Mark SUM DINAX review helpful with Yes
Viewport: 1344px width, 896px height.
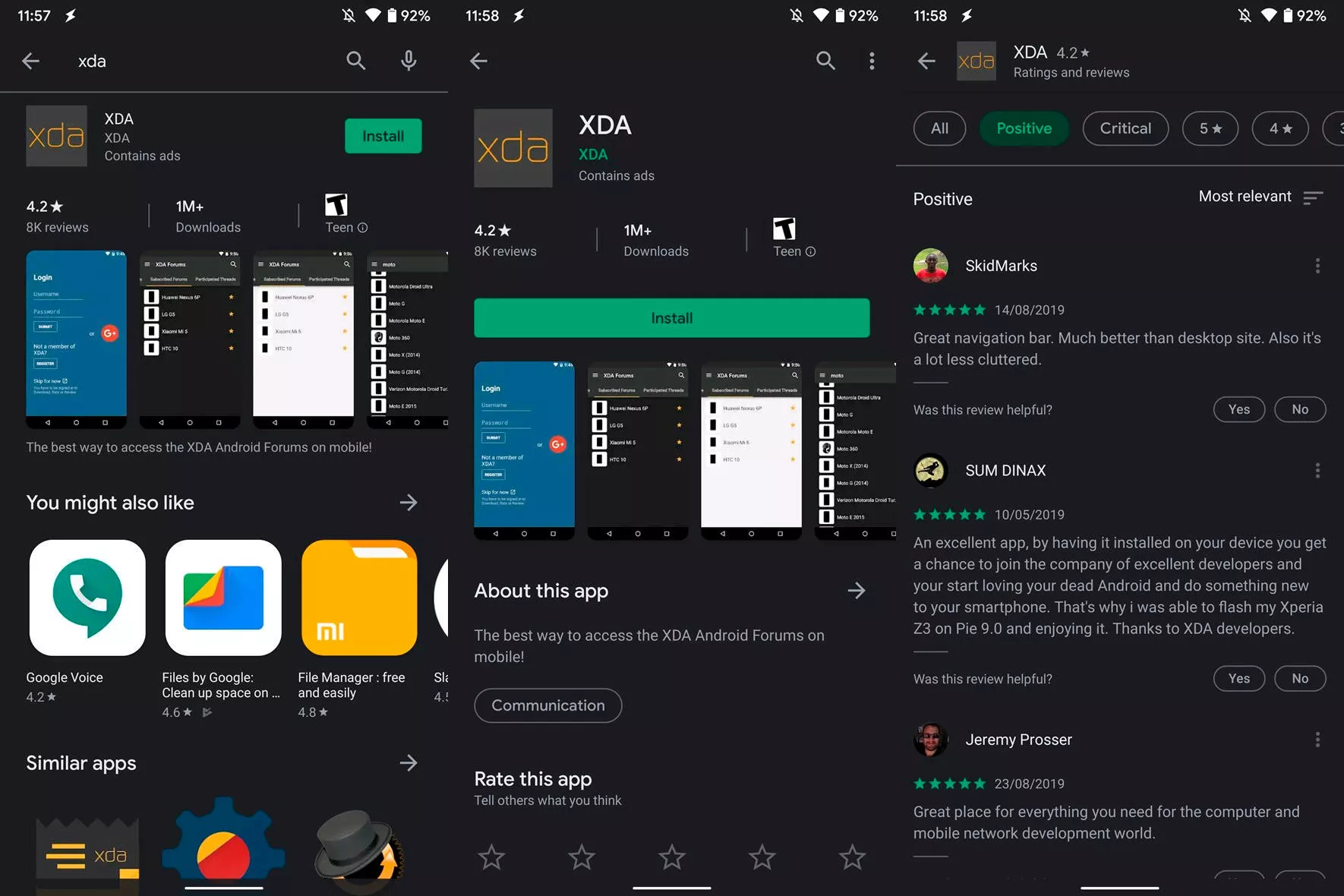tap(1238, 678)
